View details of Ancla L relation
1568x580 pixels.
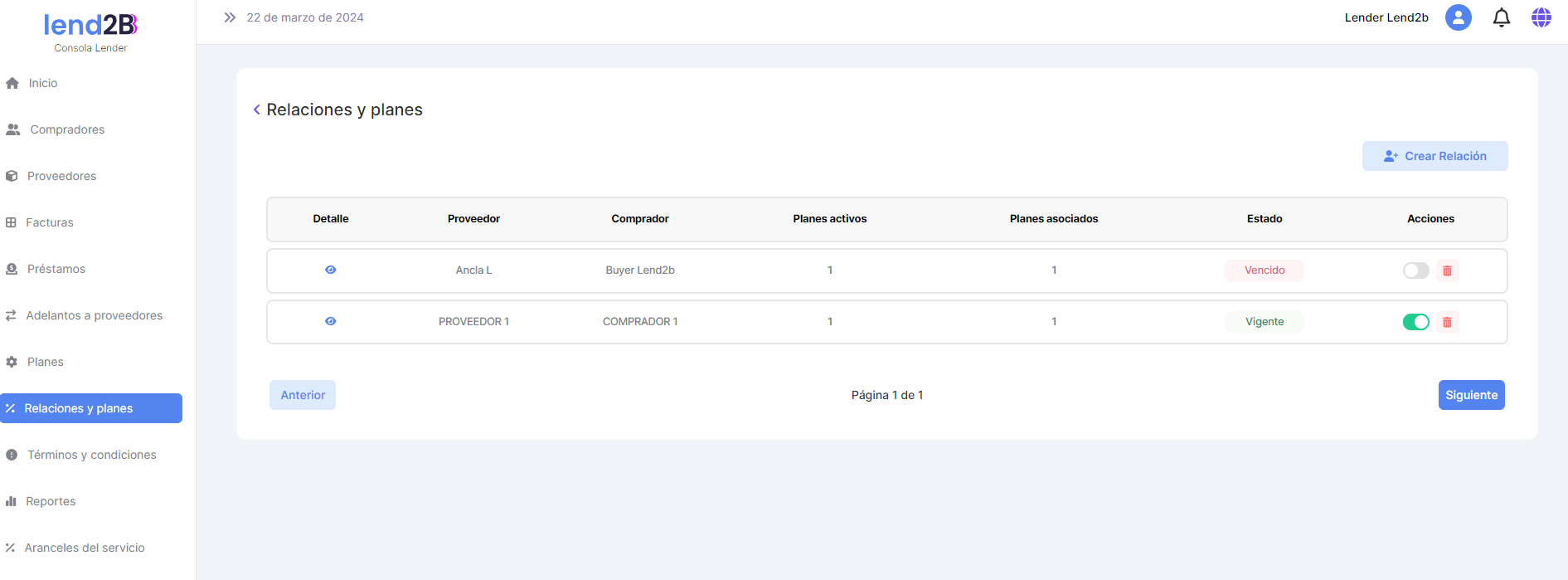pyautogui.click(x=331, y=270)
